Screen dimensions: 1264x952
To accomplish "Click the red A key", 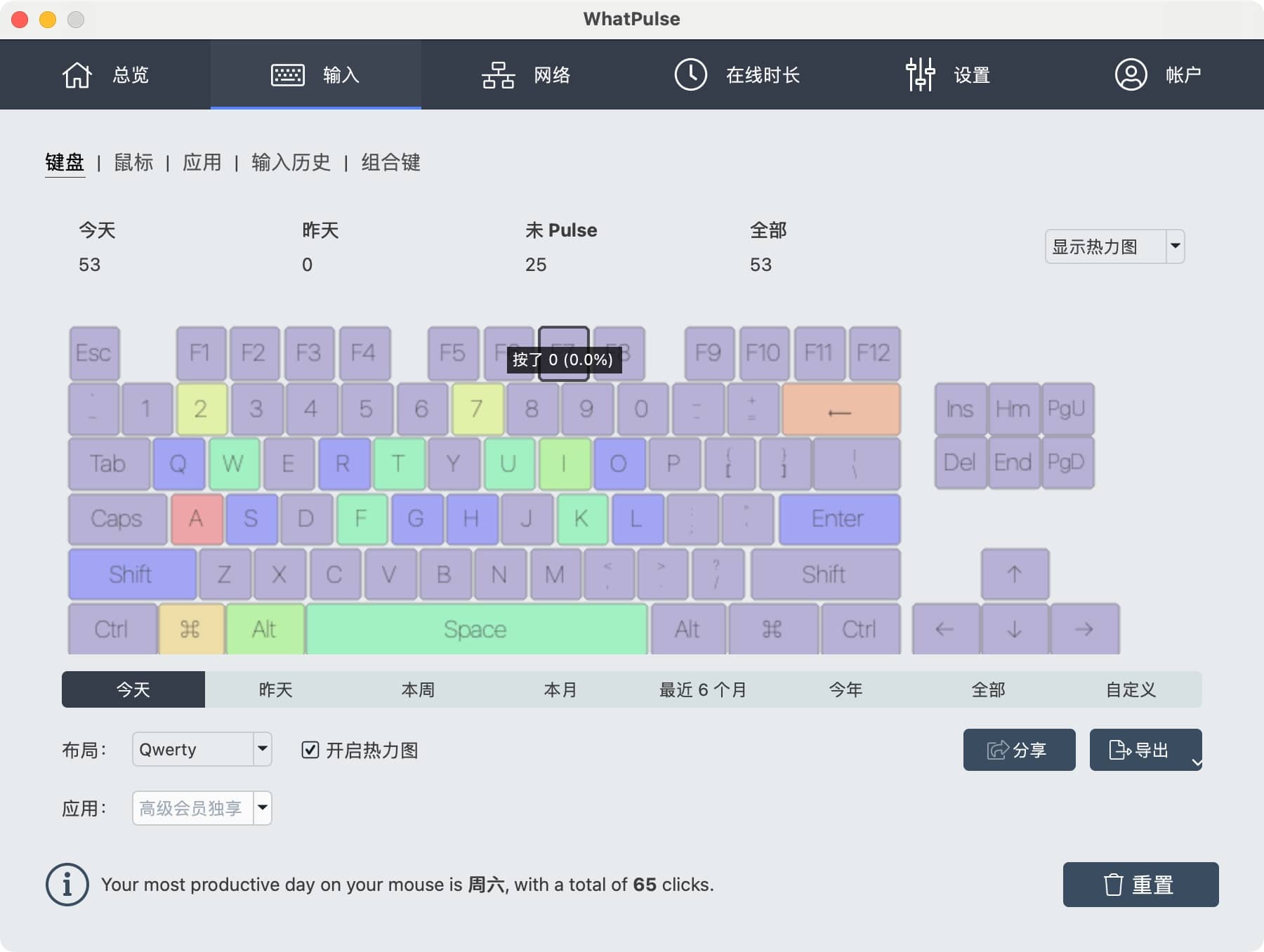I will pos(197,519).
